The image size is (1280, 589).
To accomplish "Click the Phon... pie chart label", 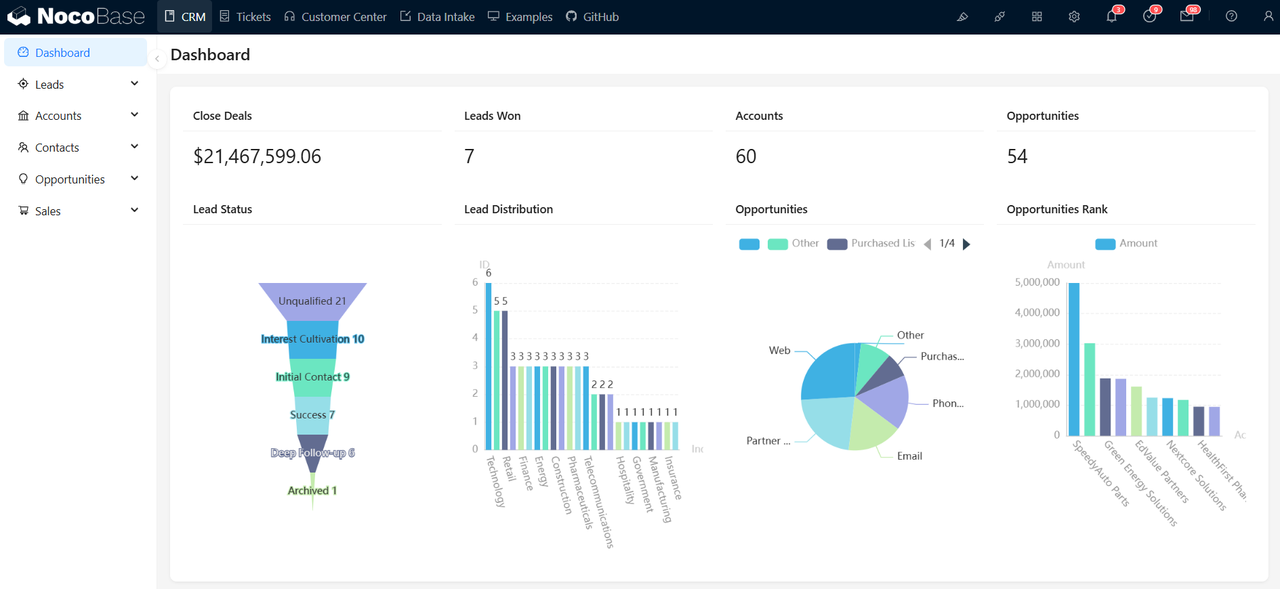I will point(947,404).
